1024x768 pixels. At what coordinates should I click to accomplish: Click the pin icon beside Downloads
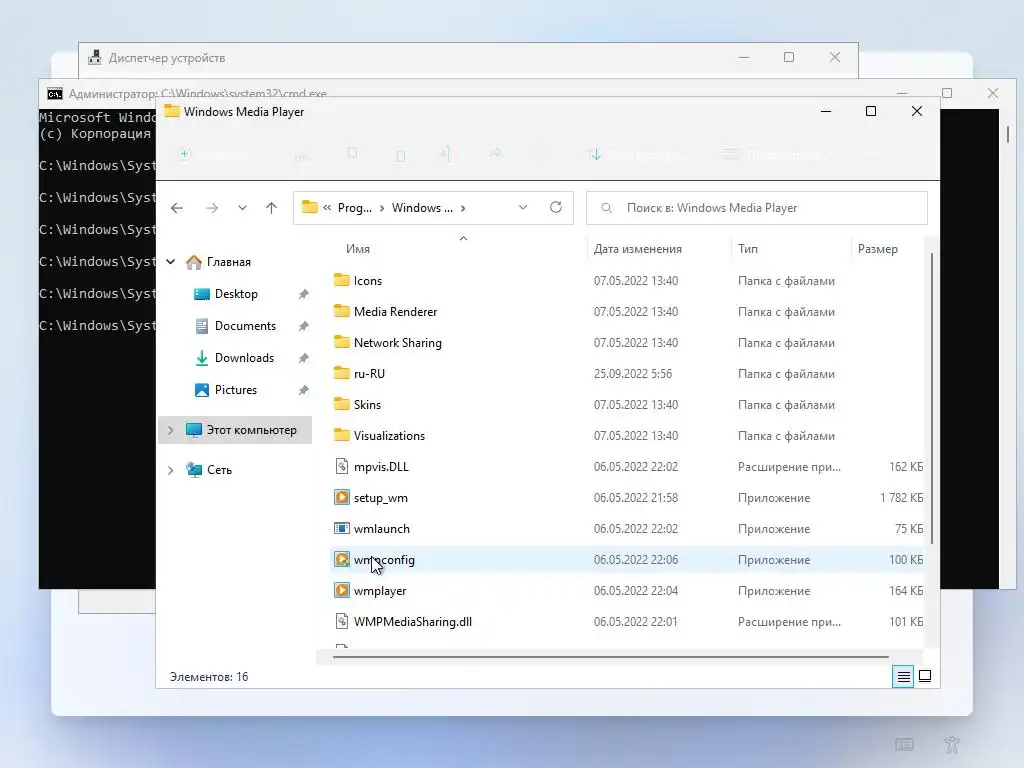pyautogui.click(x=304, y=358)
